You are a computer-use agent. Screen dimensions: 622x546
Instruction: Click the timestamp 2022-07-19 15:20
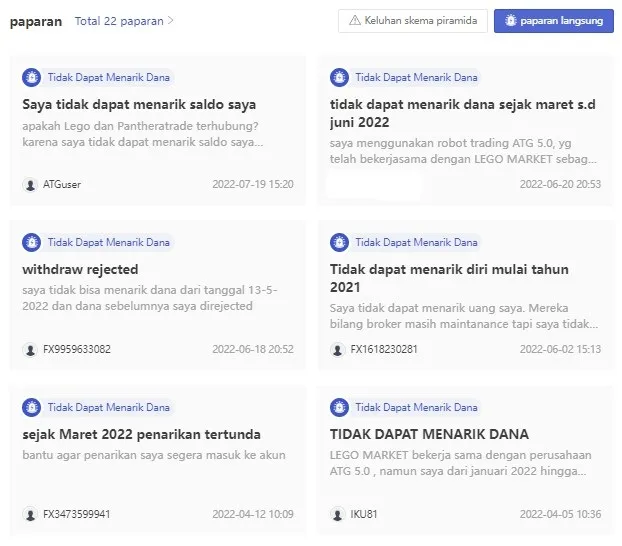(x=253, y=185)
